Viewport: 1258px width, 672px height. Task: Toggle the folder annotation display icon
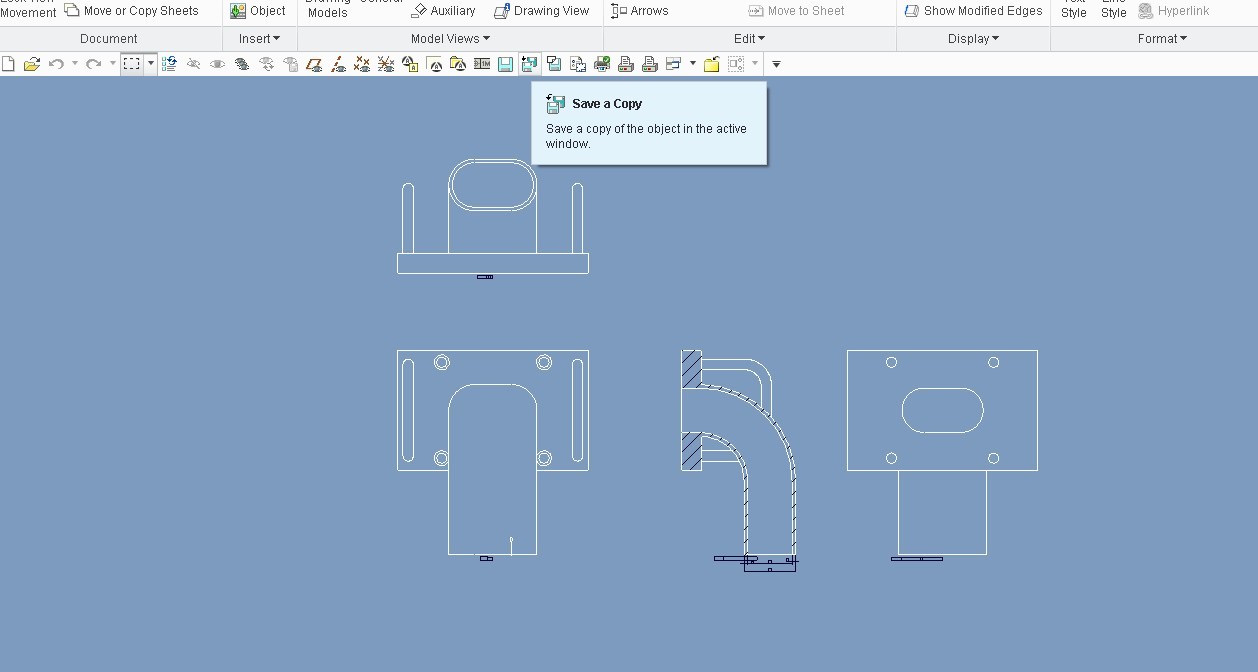pyautogui.click(x=458, y=64)
